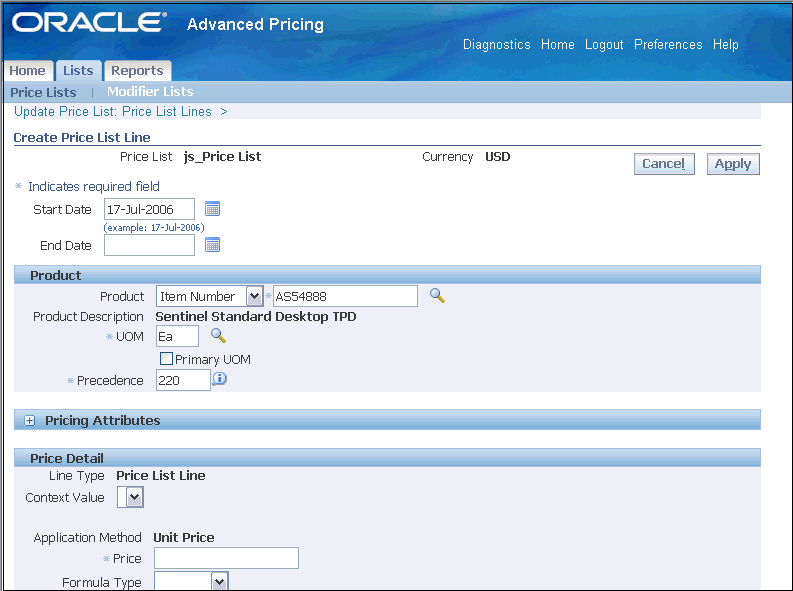Open the Price Lists subtab
The image size is (793, 591).
pyautogui.click(x=43, y=93)
